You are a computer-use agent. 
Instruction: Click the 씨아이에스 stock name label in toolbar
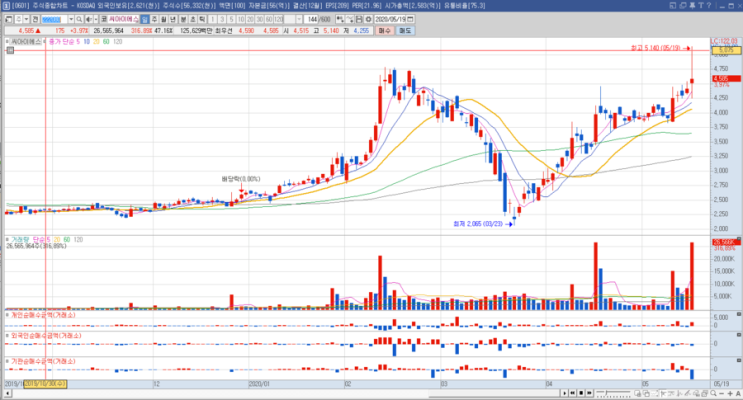point(124,19)
